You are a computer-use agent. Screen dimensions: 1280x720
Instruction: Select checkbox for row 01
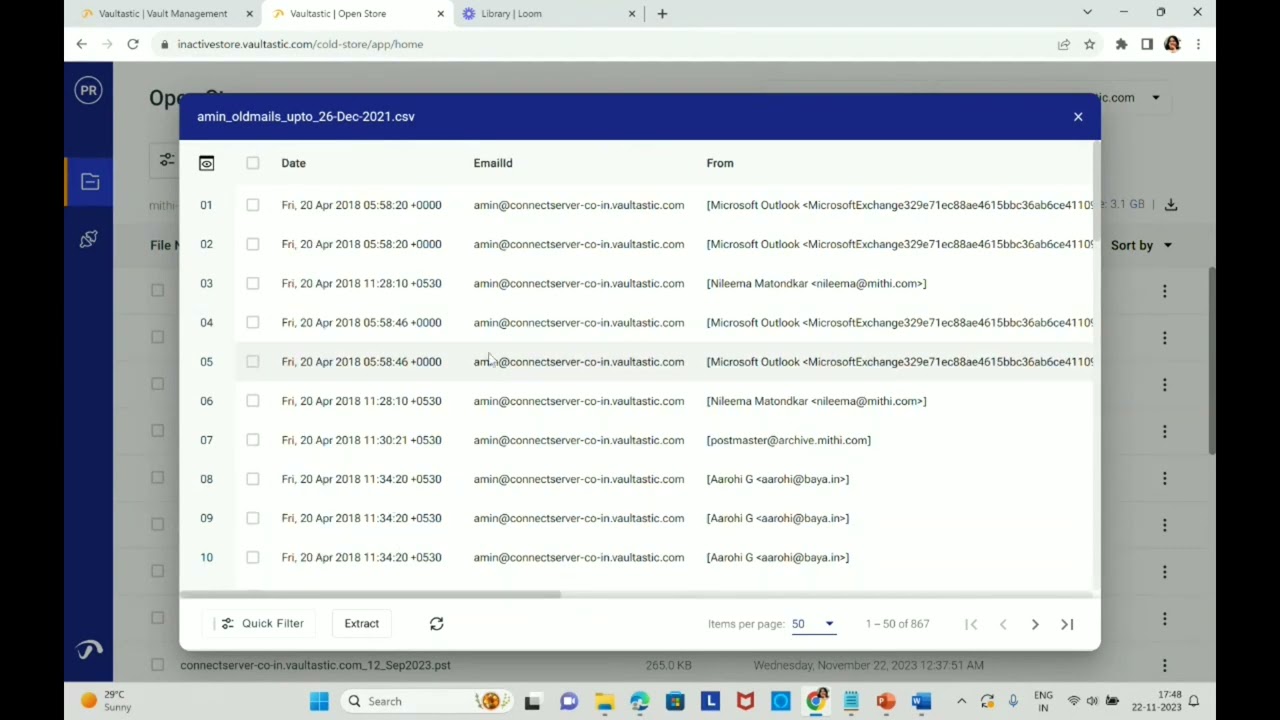tap(253, 205)
